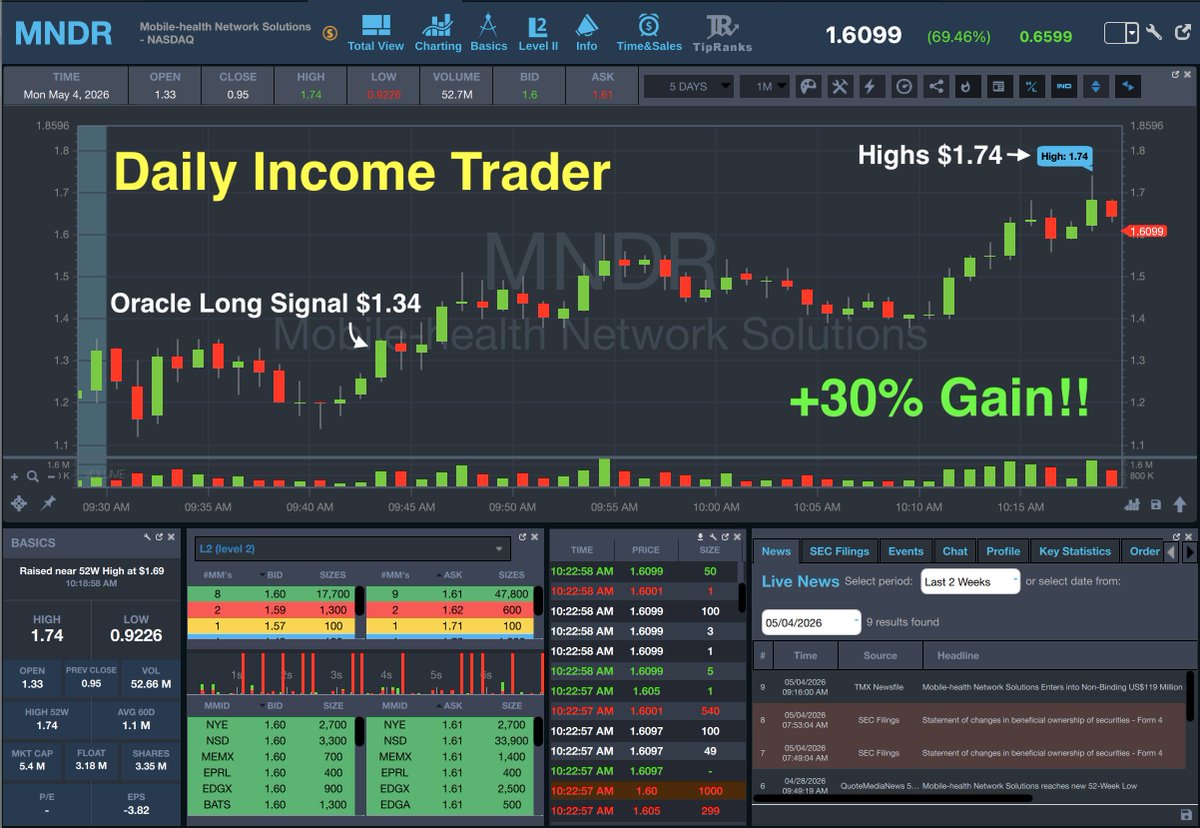
Task: Click the horizontal scrollbar under news list
Action: (x=892, y=798)
